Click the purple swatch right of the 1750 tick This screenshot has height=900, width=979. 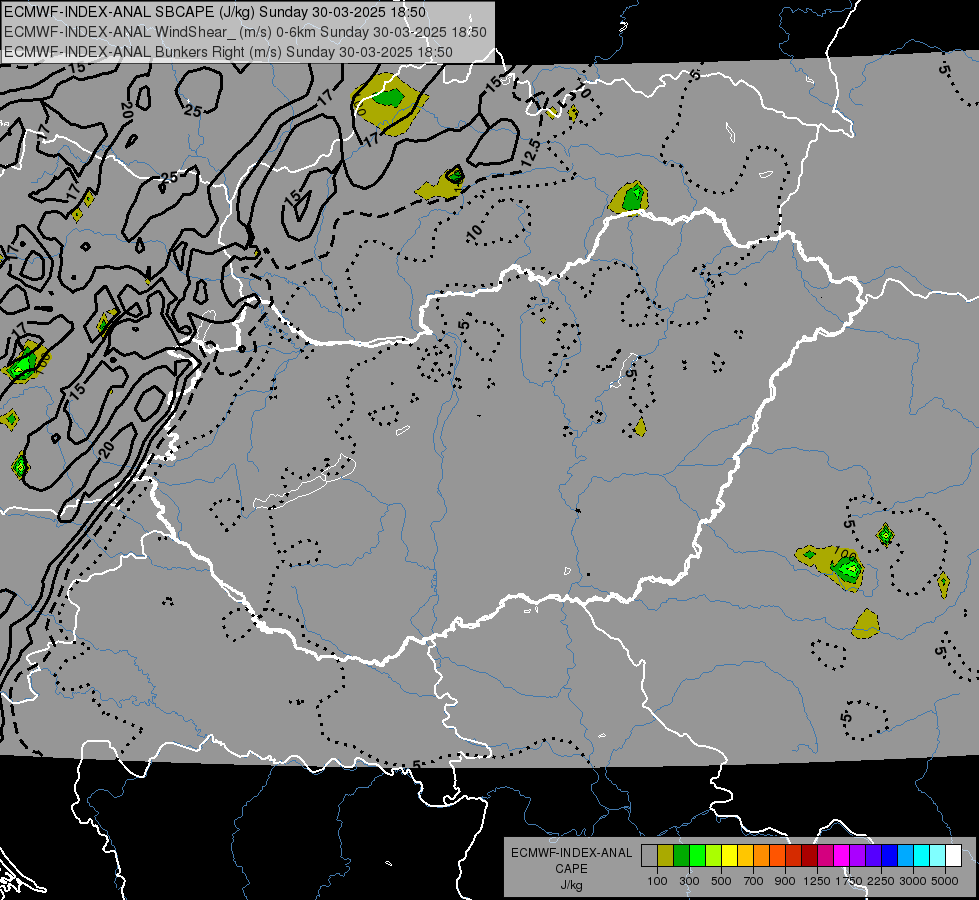tap(857, 855)
